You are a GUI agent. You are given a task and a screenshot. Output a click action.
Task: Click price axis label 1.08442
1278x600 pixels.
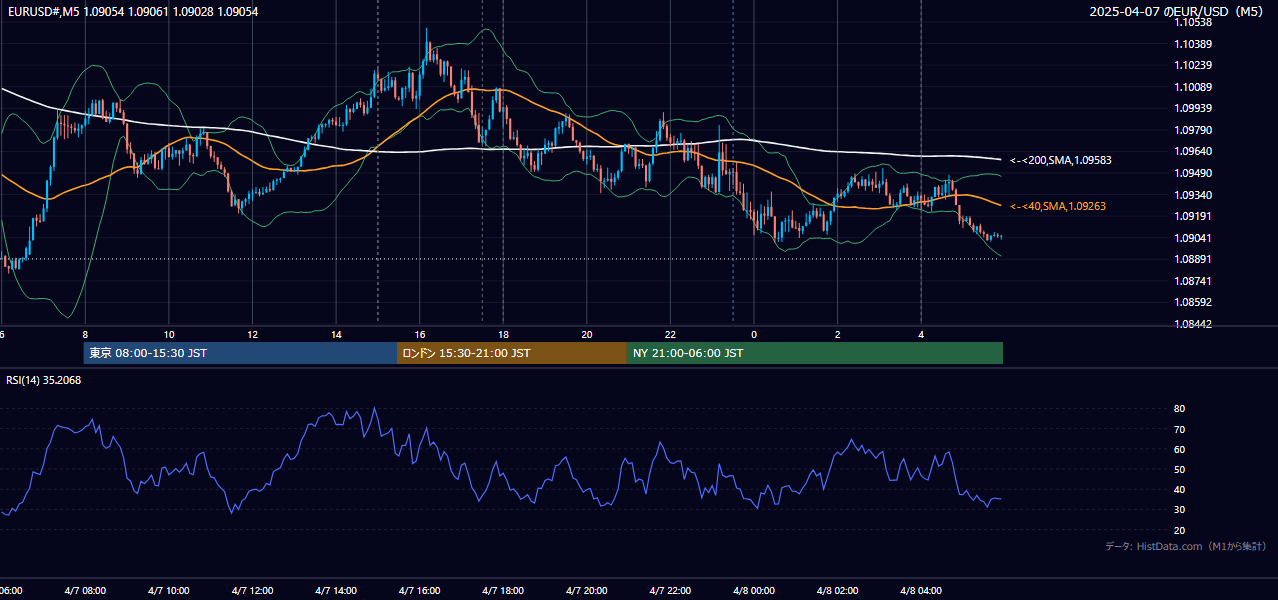pyautogui.click(x=1193, y=324)
